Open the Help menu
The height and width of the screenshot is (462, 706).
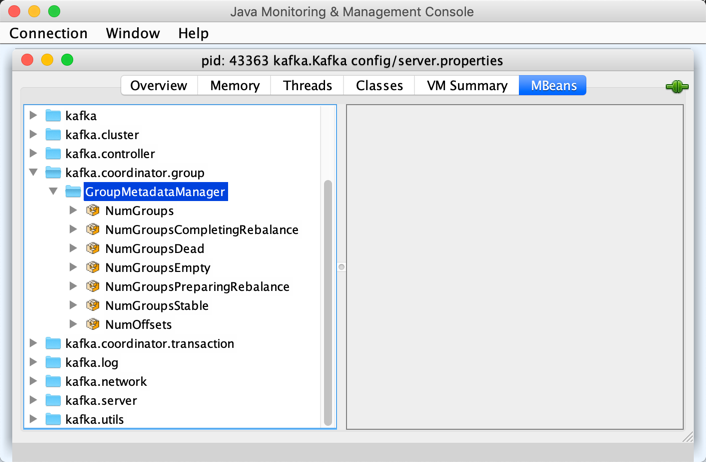click(x=193, y=33)
